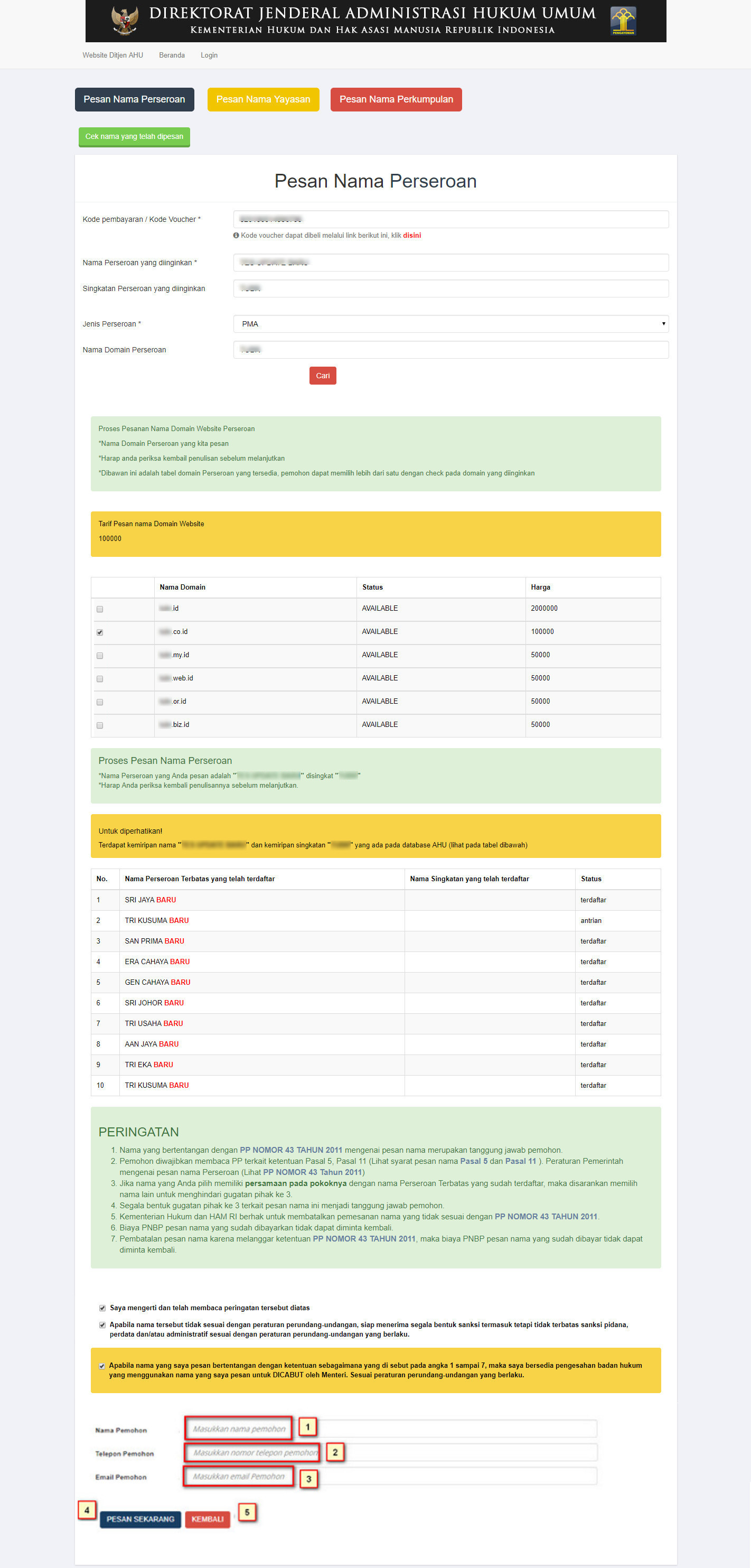Focus the Nama Pemohon input field

tap(390, 1429)
